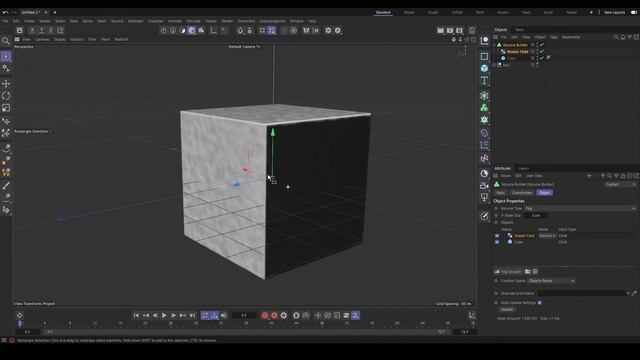This screenshot has height=360, width=640.
Task: Select the Rotate tool in left toolbar
Action: point(6,96)
